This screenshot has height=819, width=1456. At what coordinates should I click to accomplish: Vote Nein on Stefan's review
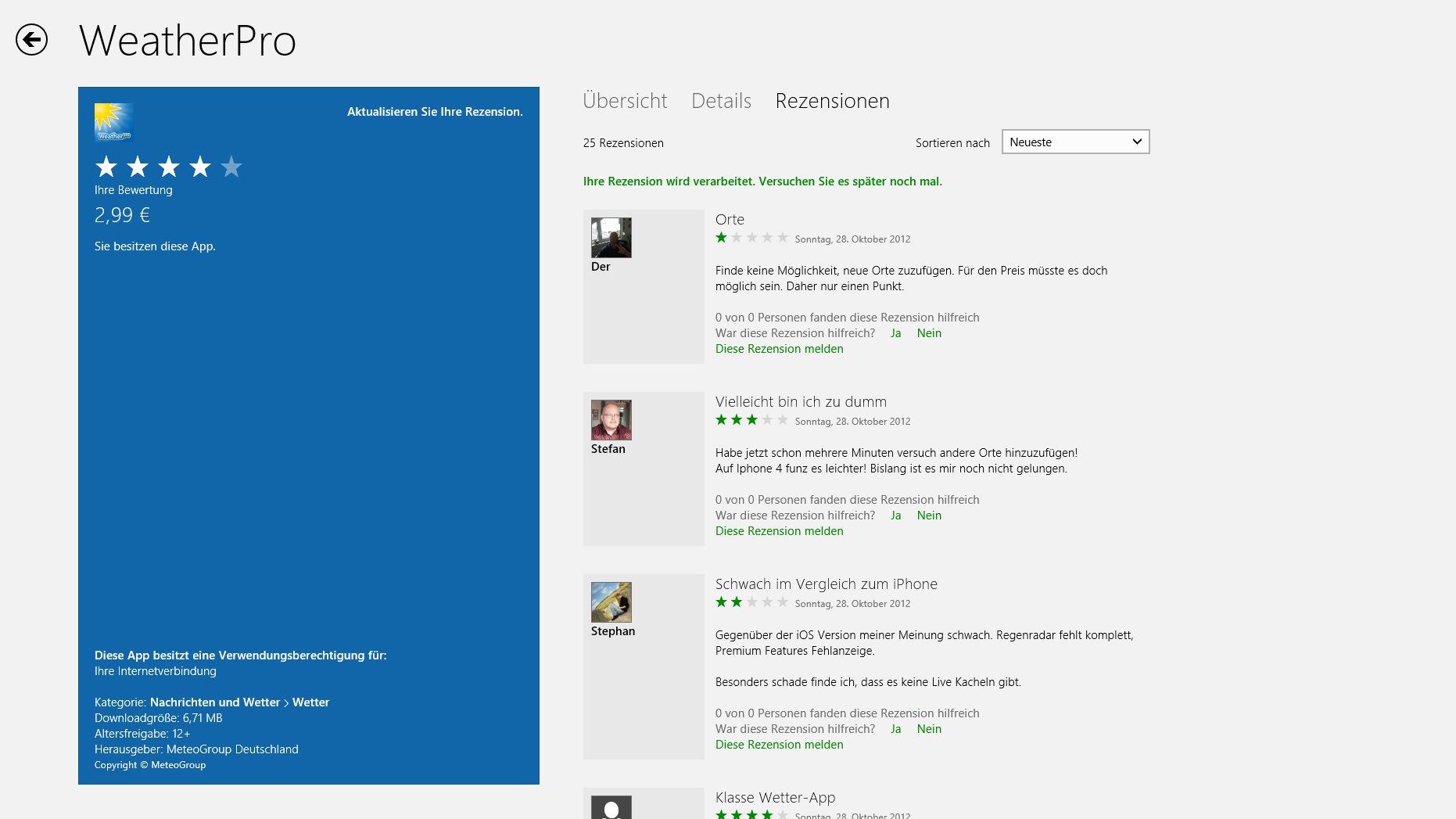point(929,515)
